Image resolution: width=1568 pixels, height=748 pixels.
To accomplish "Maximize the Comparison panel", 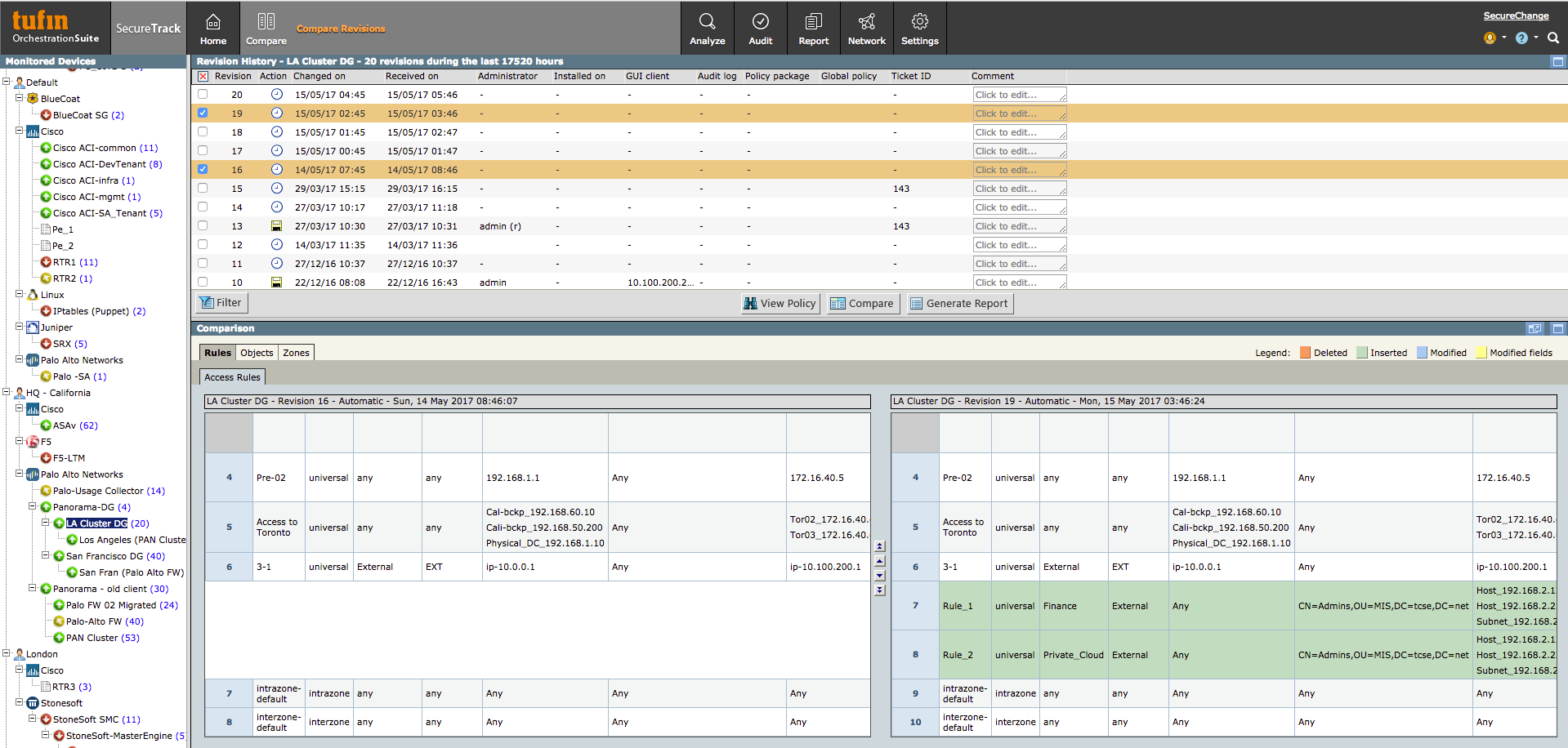I will 1558,328.
